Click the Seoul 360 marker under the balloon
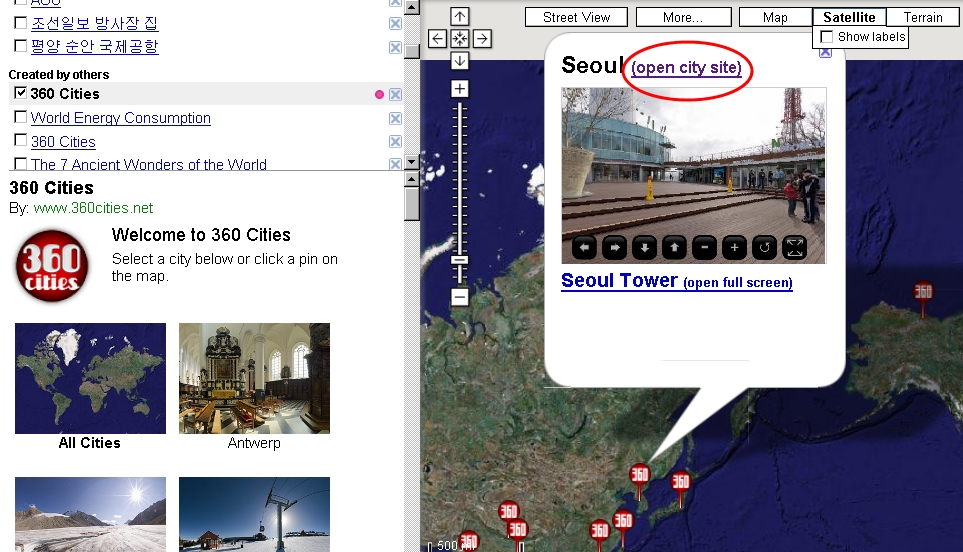The image size is (963, 552). (x=639, y=476)
